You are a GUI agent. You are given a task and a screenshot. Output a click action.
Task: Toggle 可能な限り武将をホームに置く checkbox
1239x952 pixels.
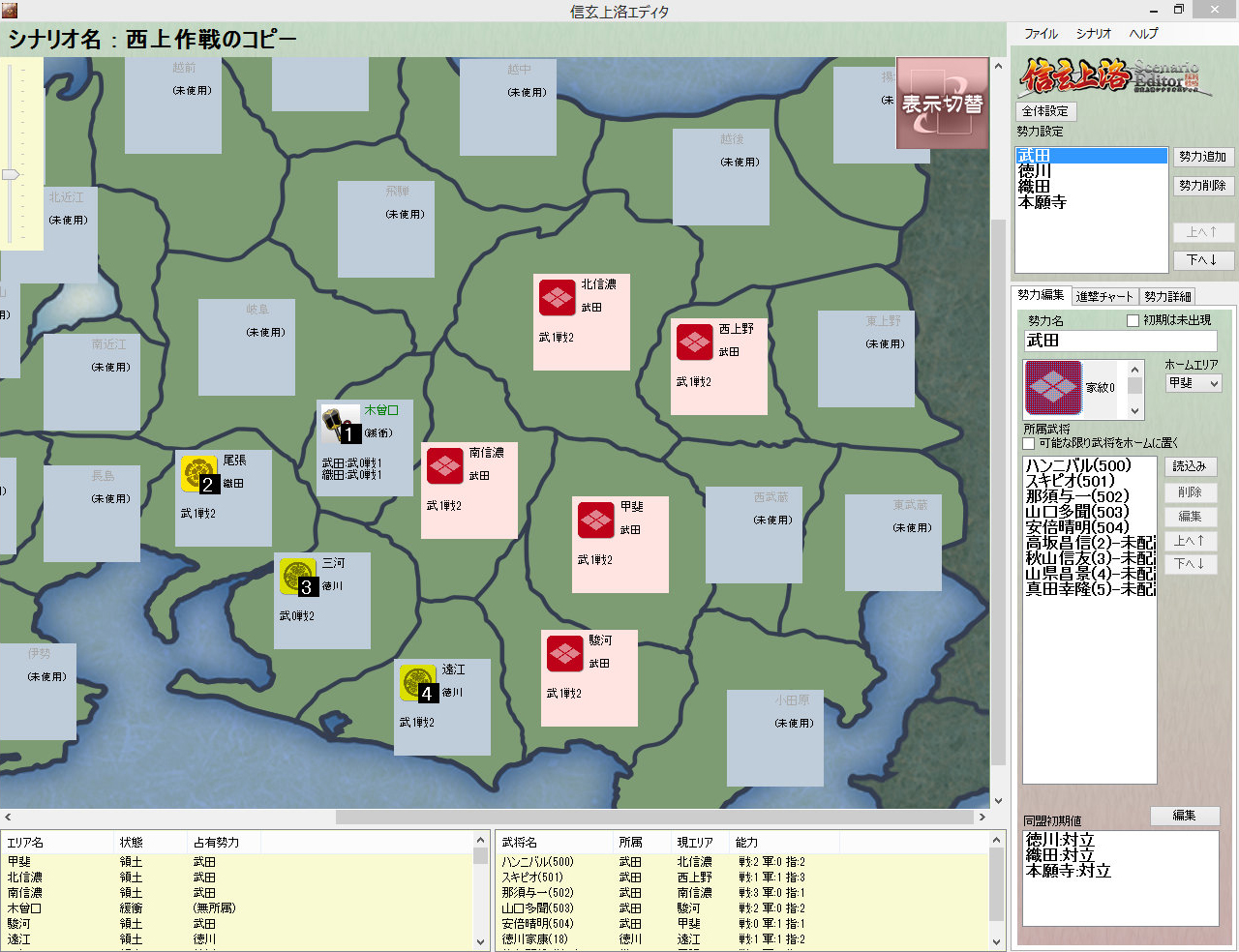1029,443
